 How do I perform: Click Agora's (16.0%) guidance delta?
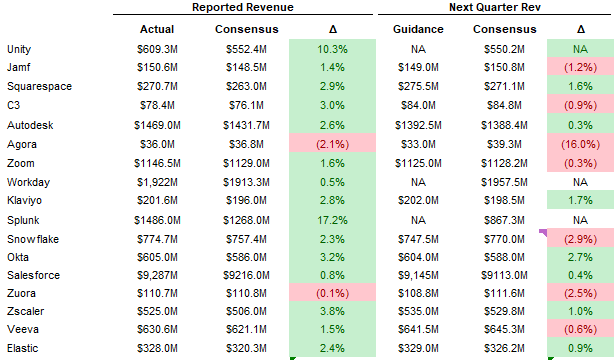[580, 144]
